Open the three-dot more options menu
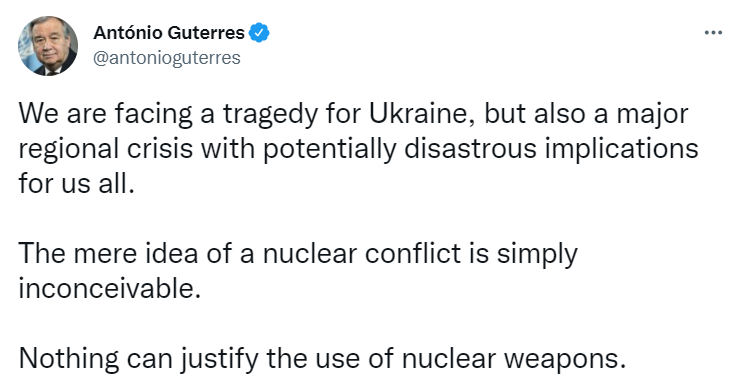 (x=713, y=33)
